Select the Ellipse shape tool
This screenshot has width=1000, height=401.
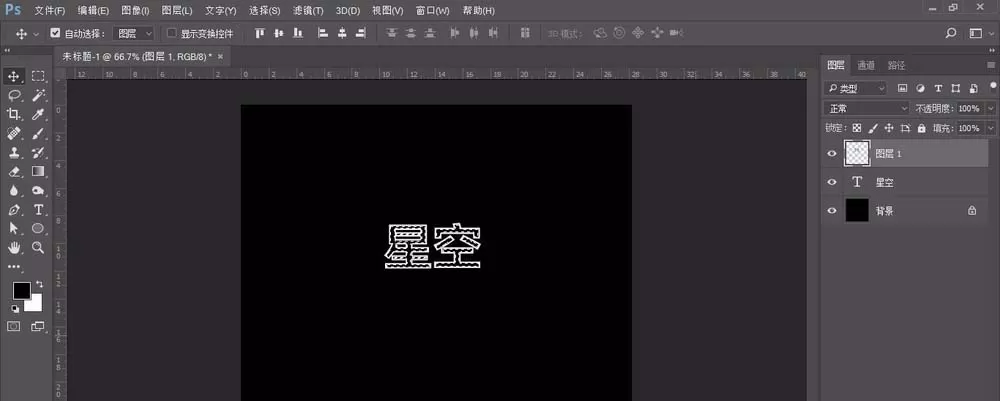pyautogui.click(x=38, y=228)
